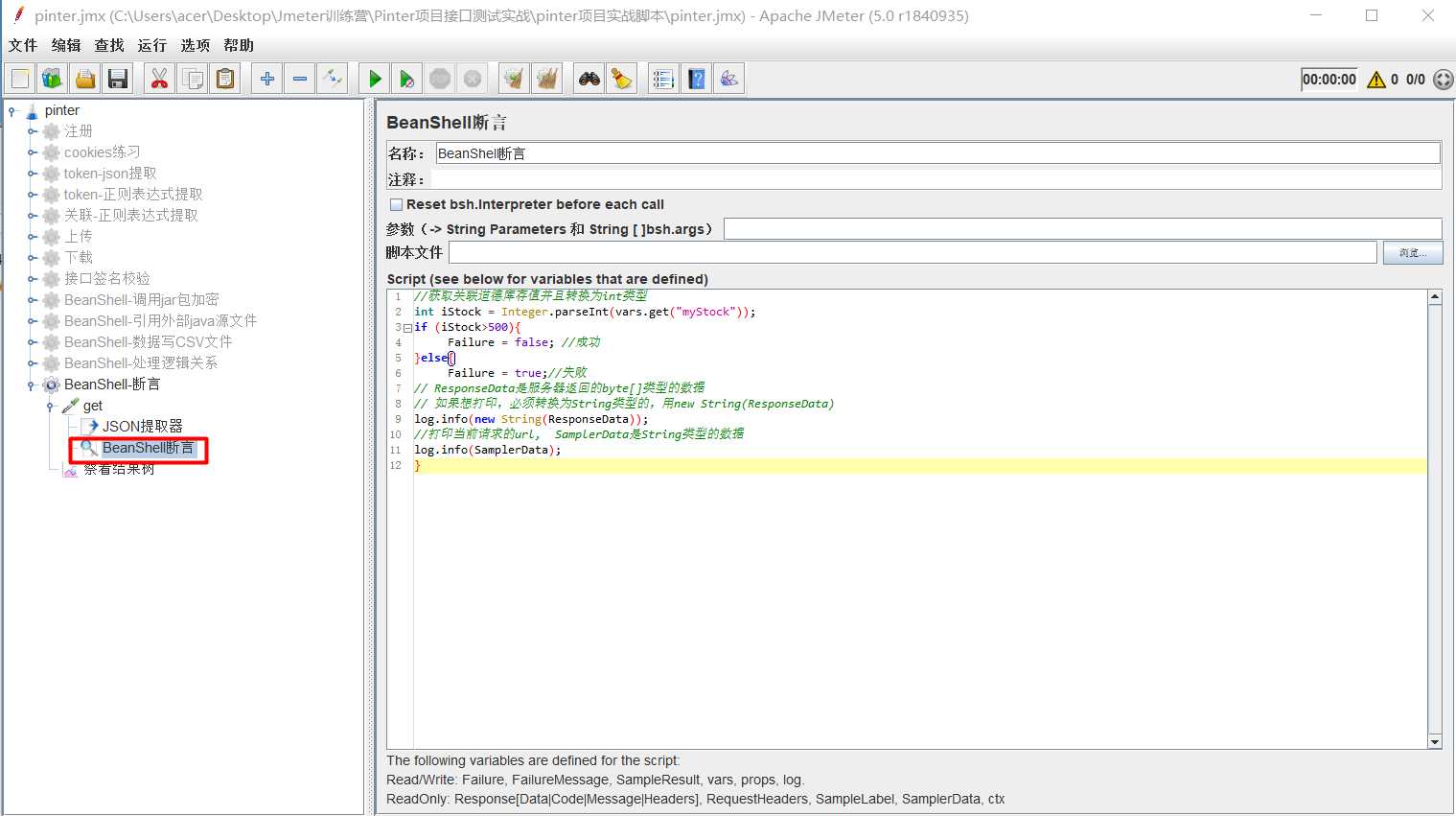This screenshot has width=1456, height=816.
Task: Open the 查找 menu
Action: [x=109, y=45]
